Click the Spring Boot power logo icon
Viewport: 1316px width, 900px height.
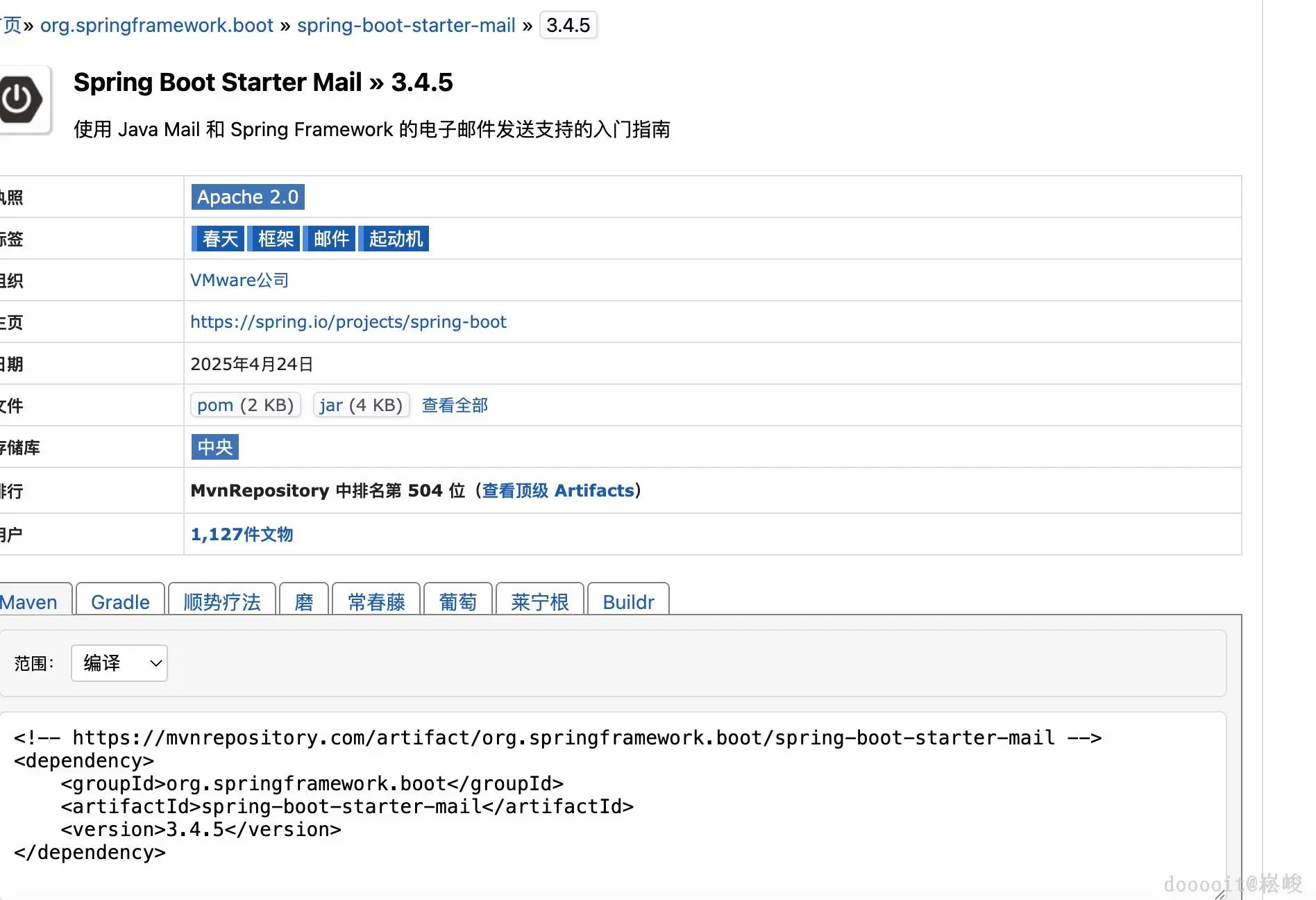[22, 99]
